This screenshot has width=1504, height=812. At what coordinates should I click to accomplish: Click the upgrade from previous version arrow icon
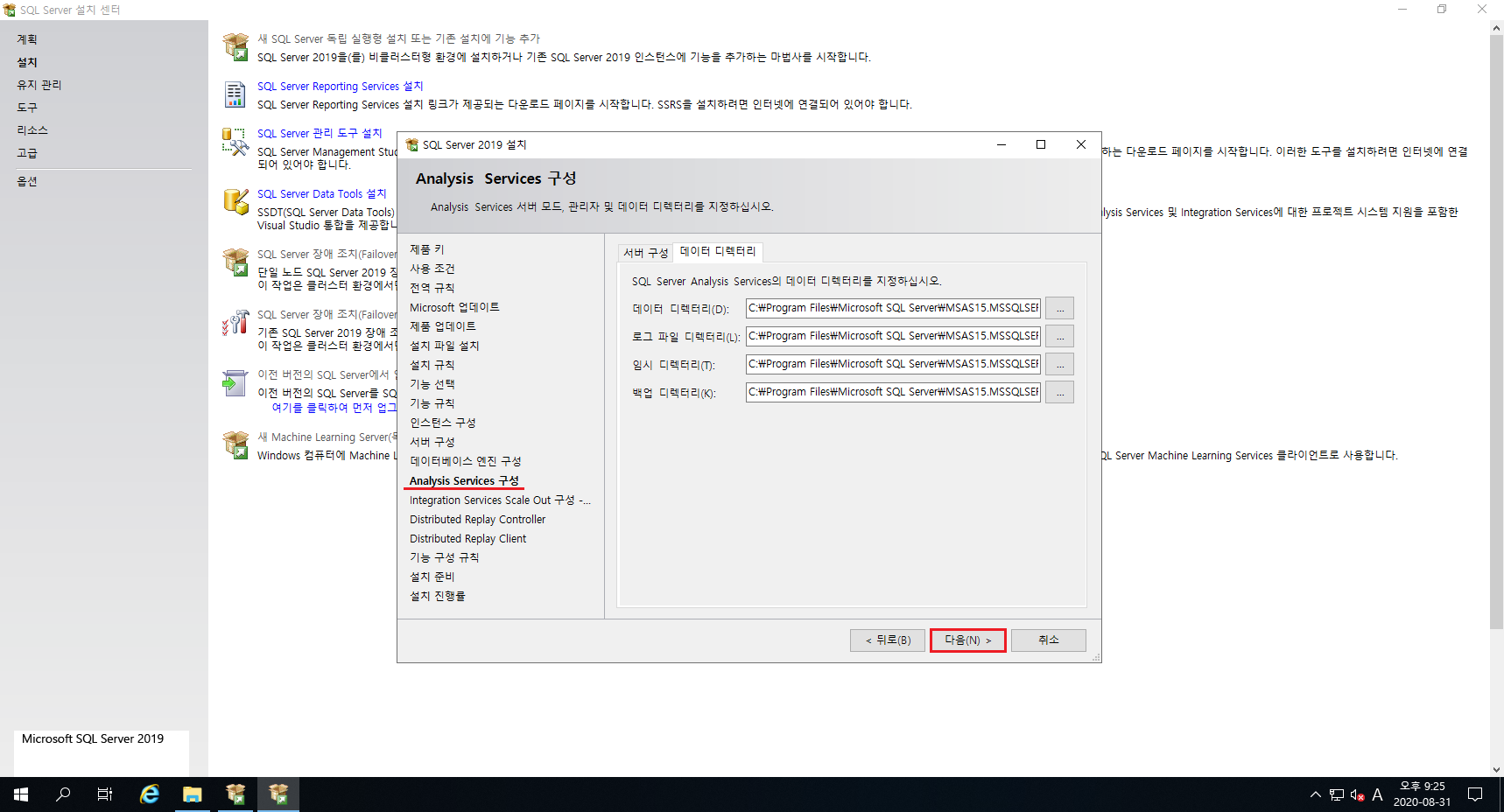(235, 383)
